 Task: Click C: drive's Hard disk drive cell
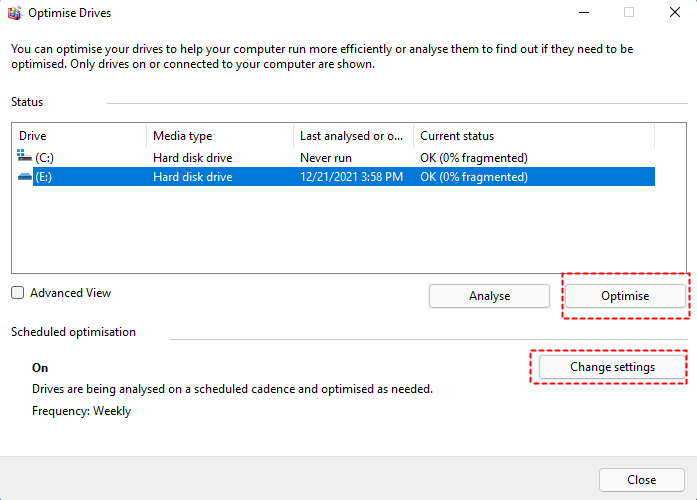click(192, 158)
